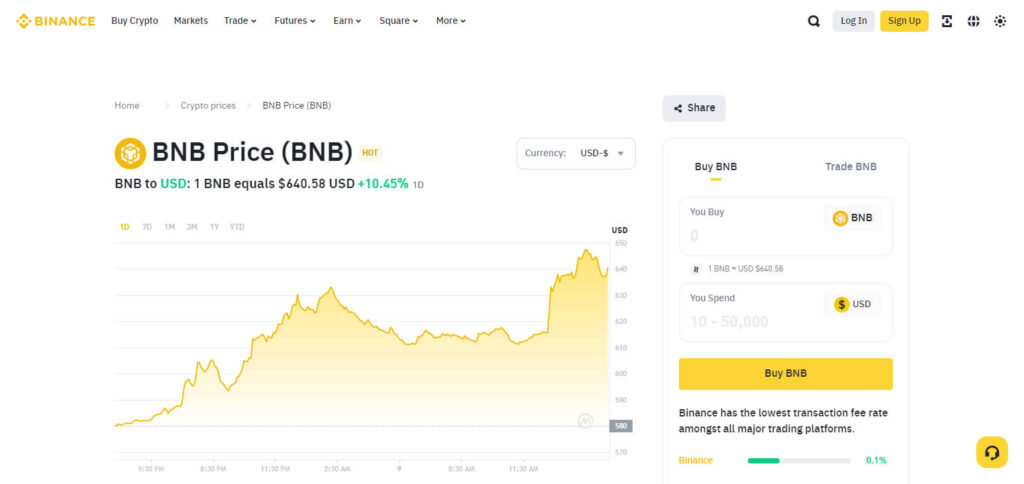
Task: Click the USD link in BNB to USD
Action: coord(172,184)
